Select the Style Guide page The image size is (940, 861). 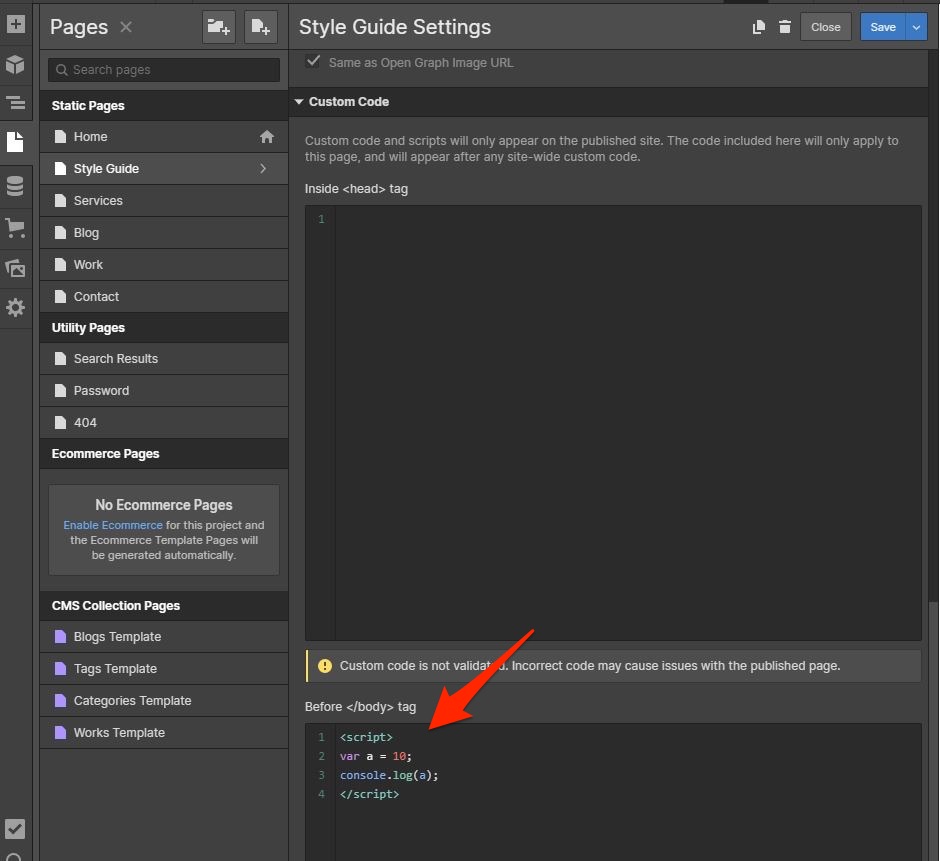click(164, 168)
